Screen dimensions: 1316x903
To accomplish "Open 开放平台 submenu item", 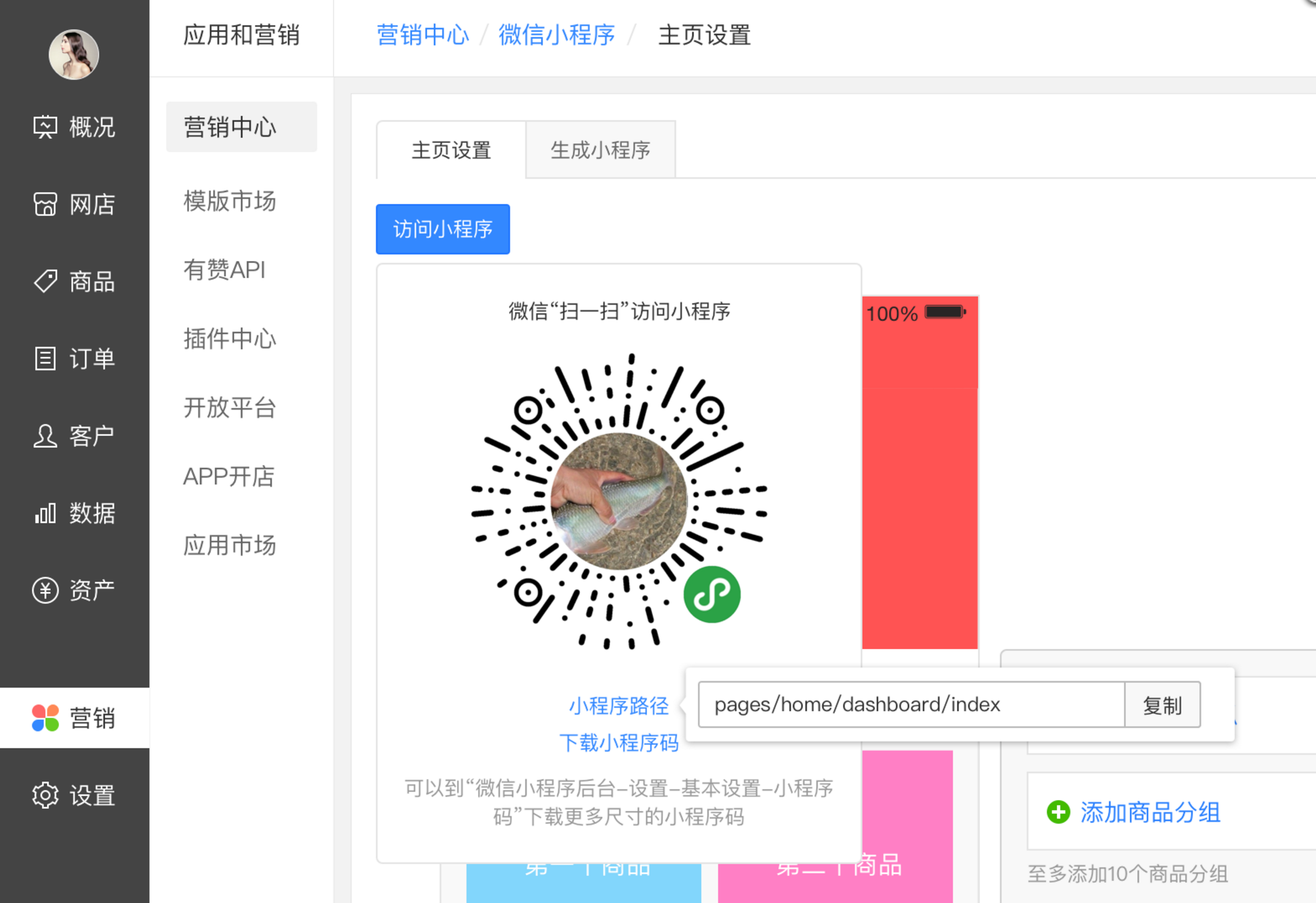I will click(x=230, y=408).
